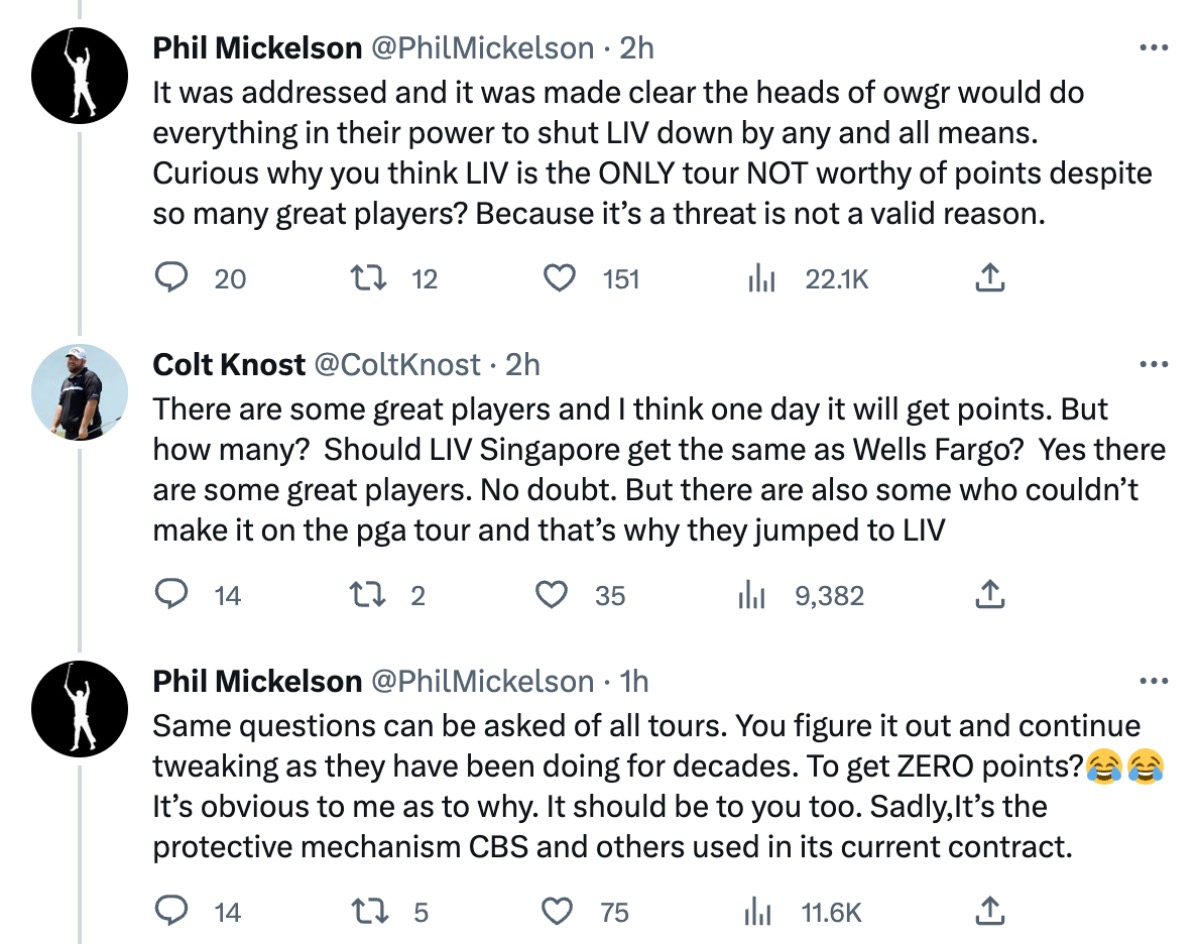Reply to Phil Mickelson's first tweet
The height and width of the screenshot is (944, 1200).
[x=171, y=279]
